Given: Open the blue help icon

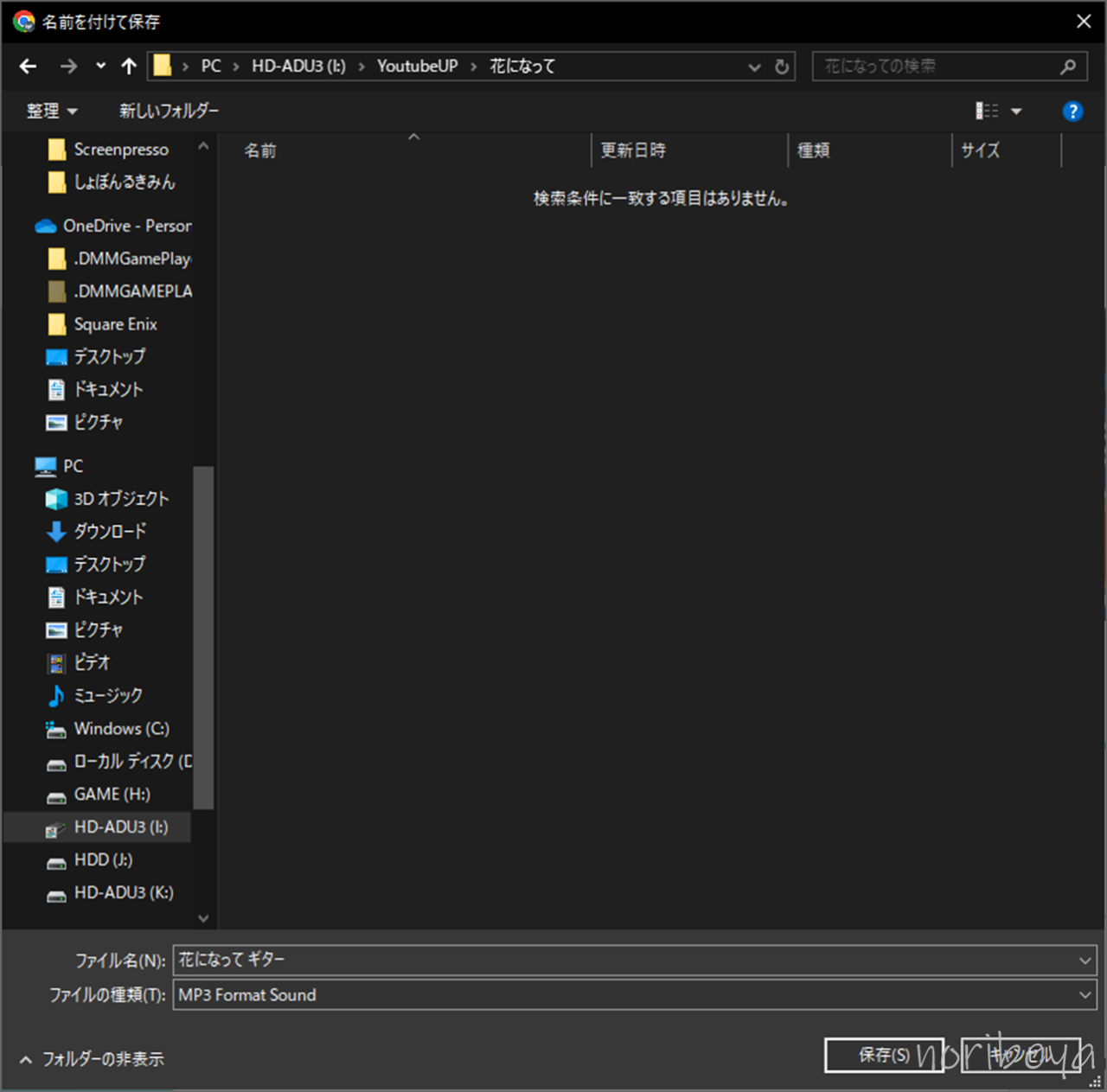Looking at the screenshot, I should pos(1072,112).
